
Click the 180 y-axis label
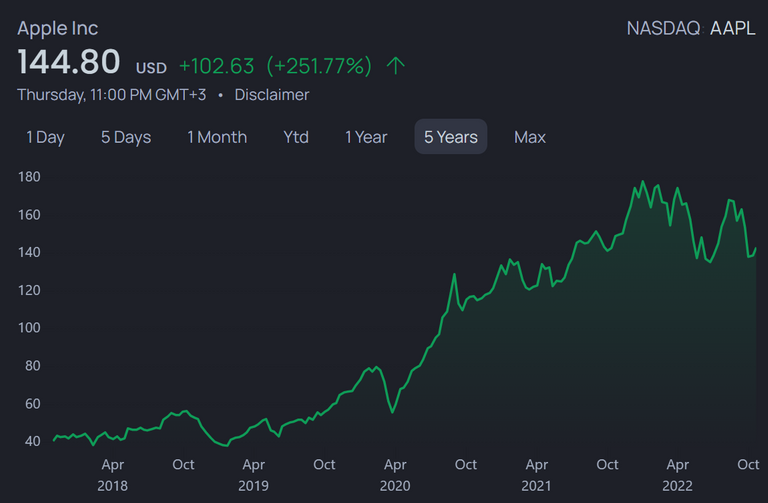coord(29,177)
